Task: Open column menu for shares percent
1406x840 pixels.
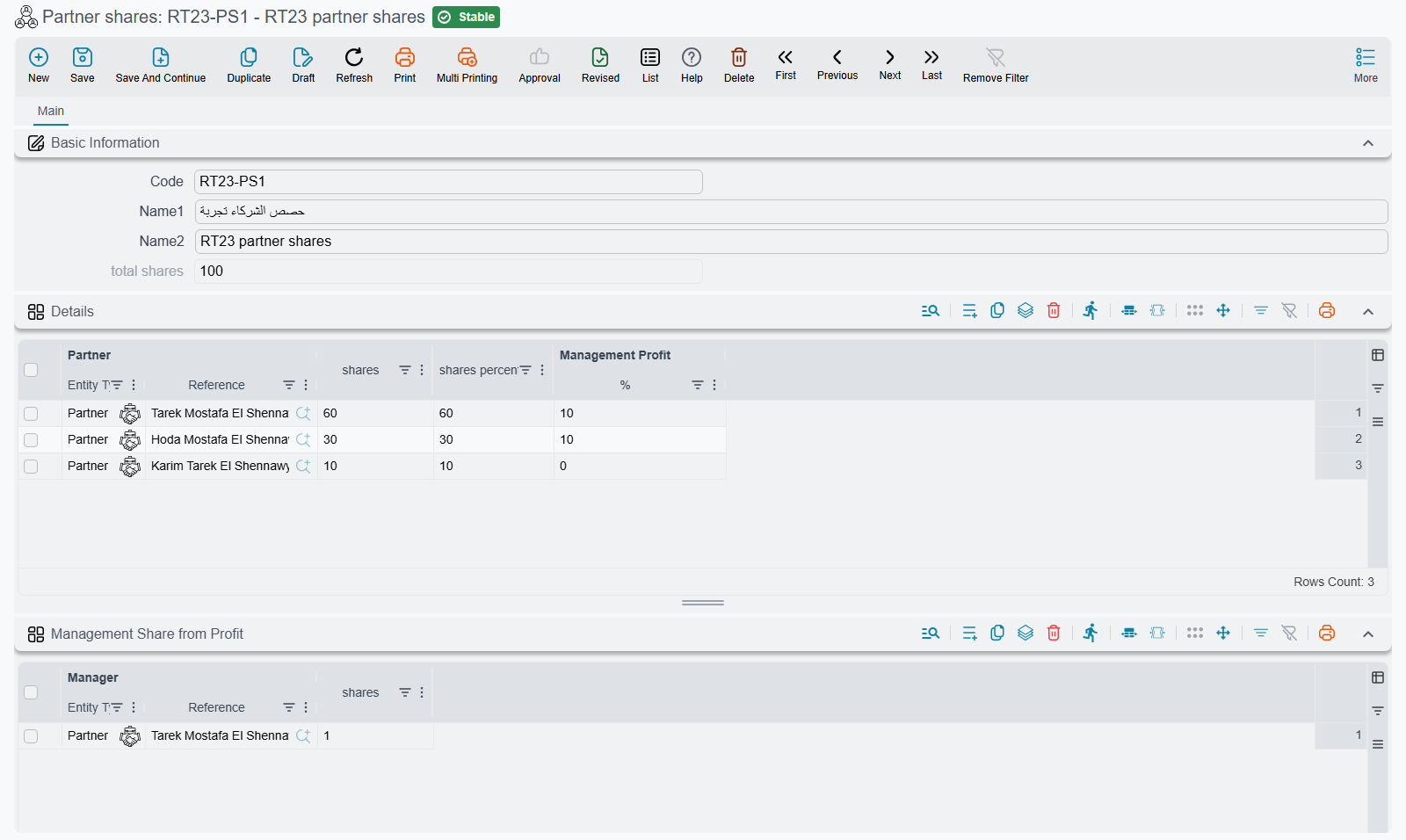Action: click(542, 370)
